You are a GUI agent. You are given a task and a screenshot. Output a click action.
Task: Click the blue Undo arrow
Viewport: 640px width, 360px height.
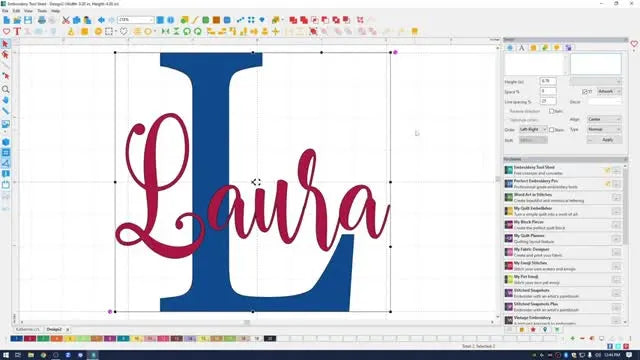pyautogui.click(x=101, y=20)
